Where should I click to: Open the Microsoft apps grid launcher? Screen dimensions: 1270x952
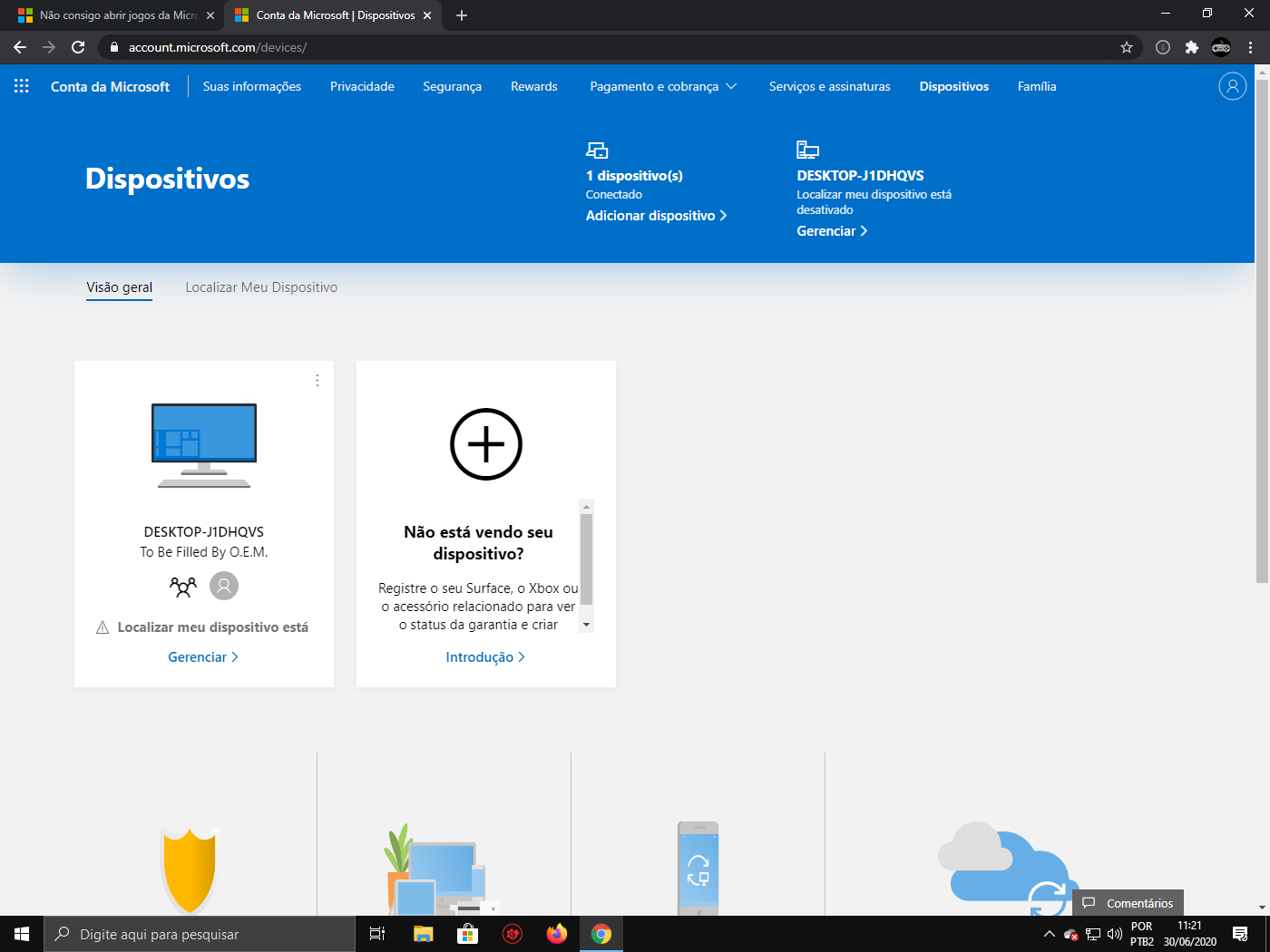click(x=22, y=86)
